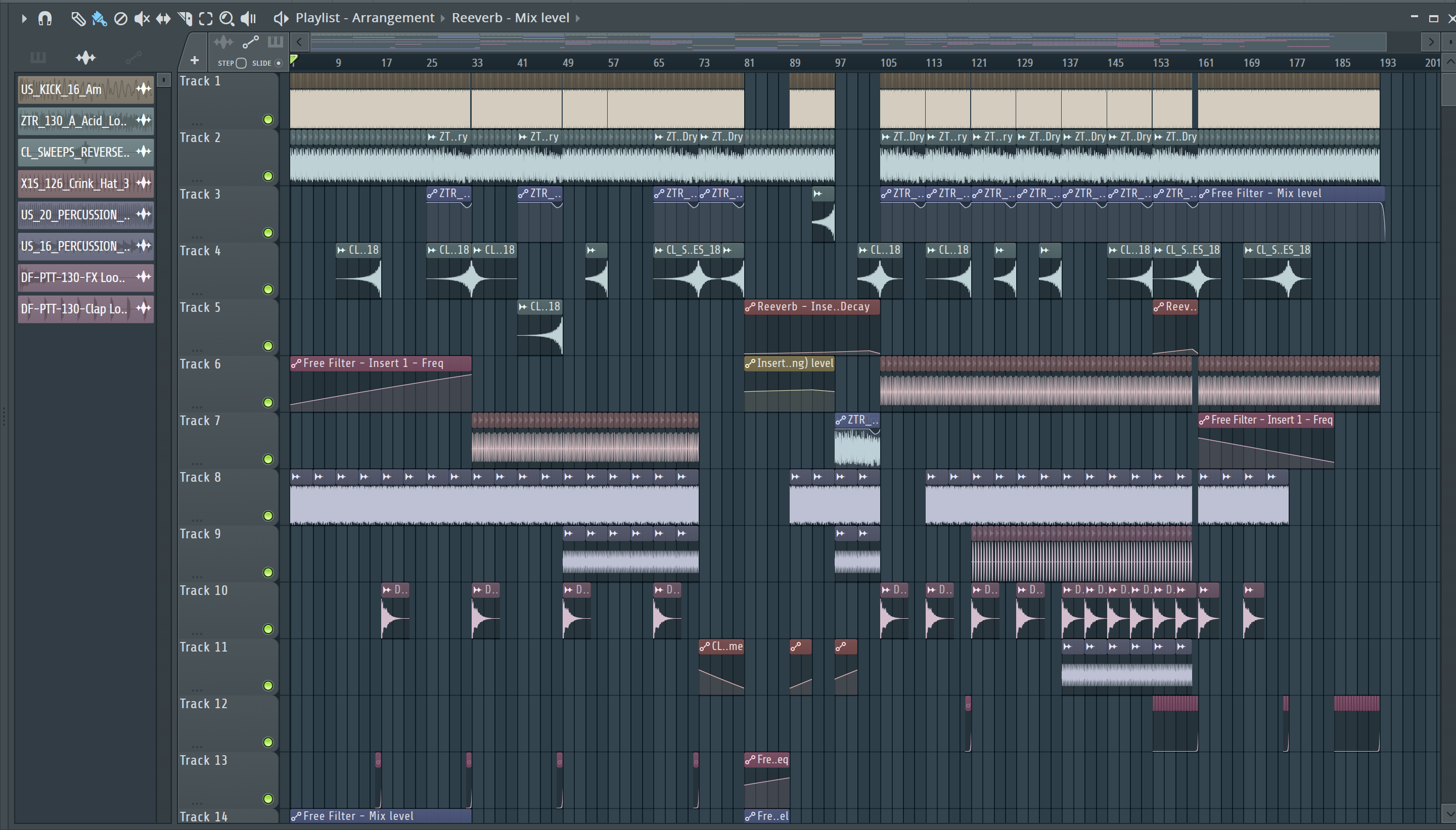The image size is (1456, 830).
Task: Open clip menu of CL..me clip on Track 11
Action: click(705, 647)
